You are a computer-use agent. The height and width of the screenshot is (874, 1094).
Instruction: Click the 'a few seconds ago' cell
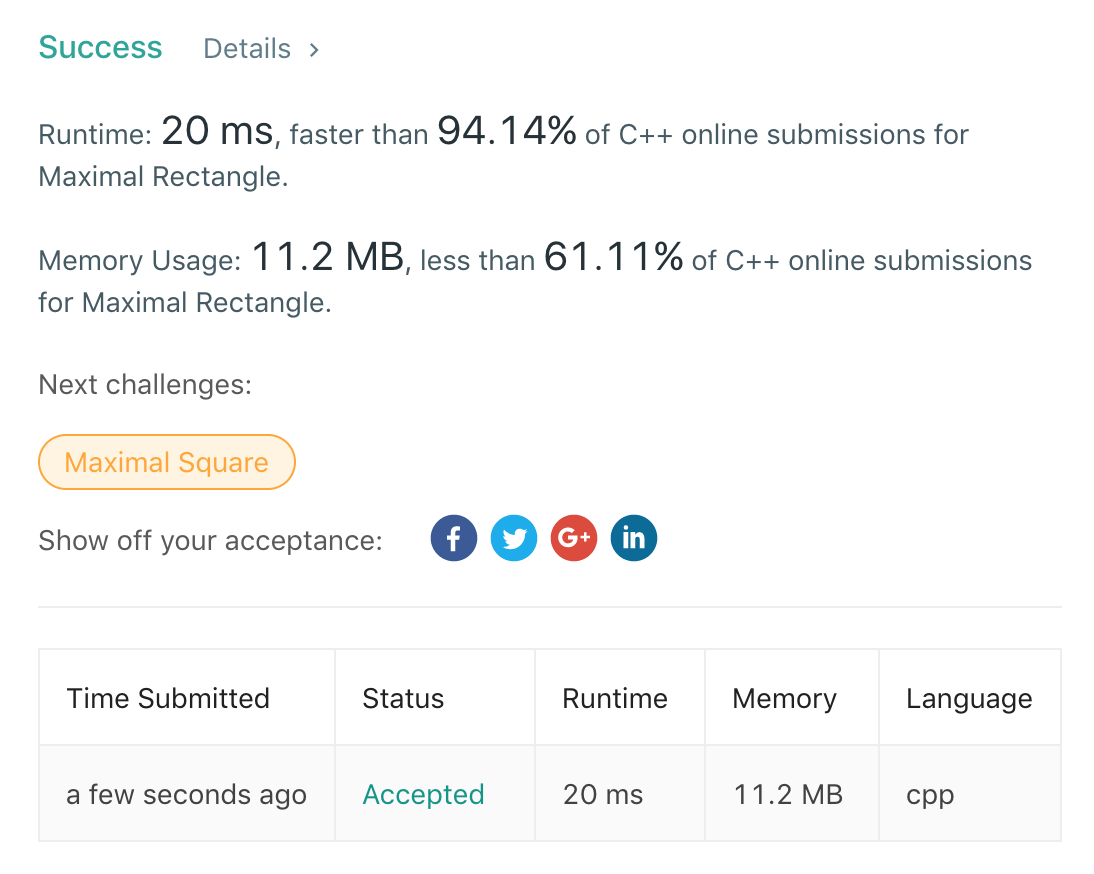point(187,794)
